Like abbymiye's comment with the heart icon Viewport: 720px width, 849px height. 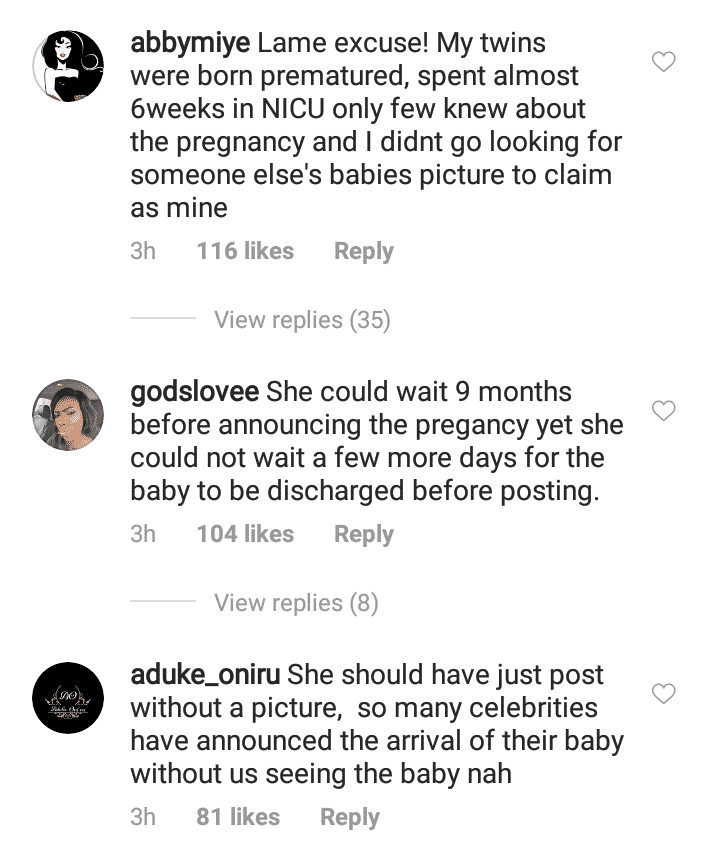click(x=663, y=62)
